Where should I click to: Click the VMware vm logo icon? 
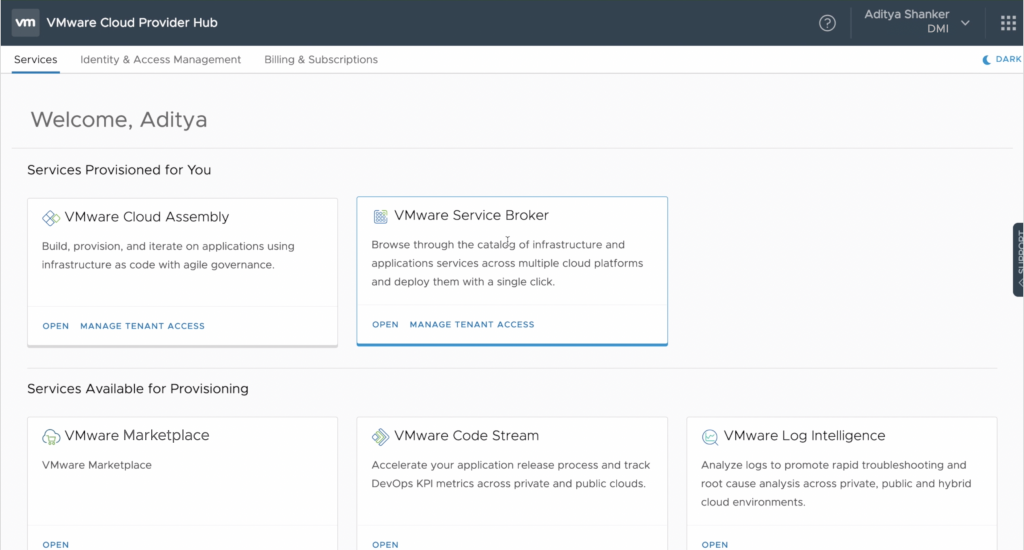tap(26, 22)
